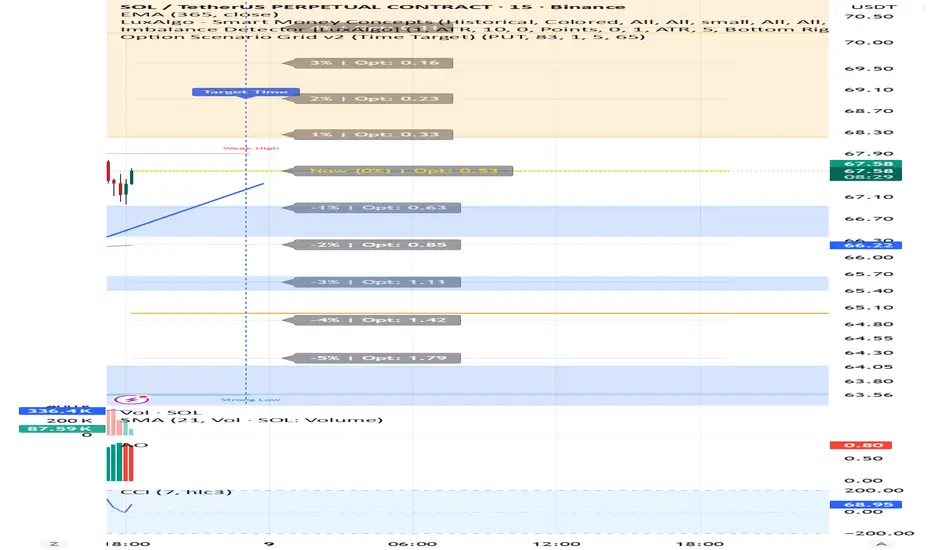Image resolution: width=932 pixels, height=550 pixels.
Task: Click the '-2% | Opt: 0.85' label
Action: 371,245
